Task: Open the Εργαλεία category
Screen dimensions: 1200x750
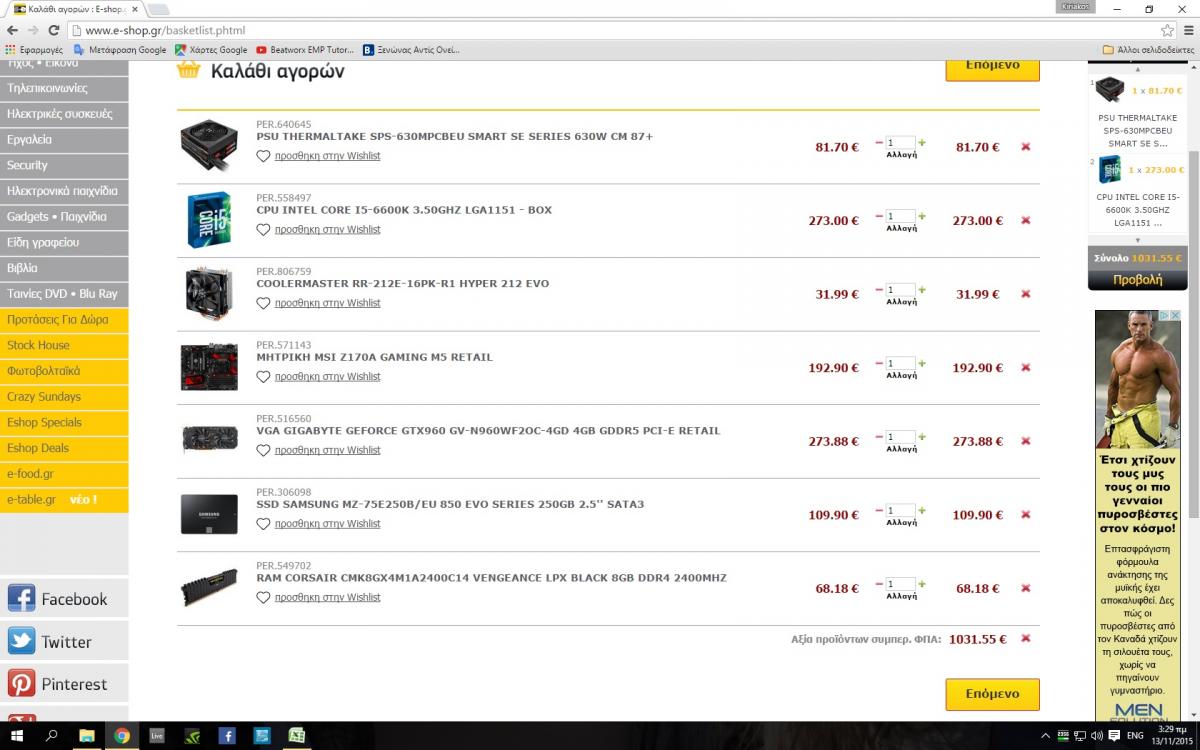Action: [x=64, y=140]
